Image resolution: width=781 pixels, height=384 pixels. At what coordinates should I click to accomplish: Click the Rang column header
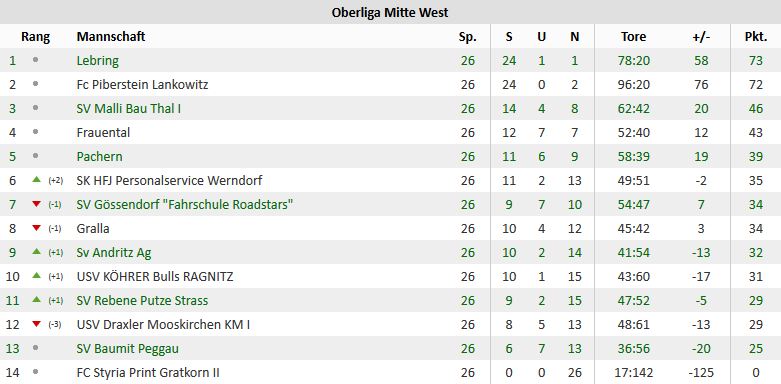pyautogui.click(x=35, y=37)
